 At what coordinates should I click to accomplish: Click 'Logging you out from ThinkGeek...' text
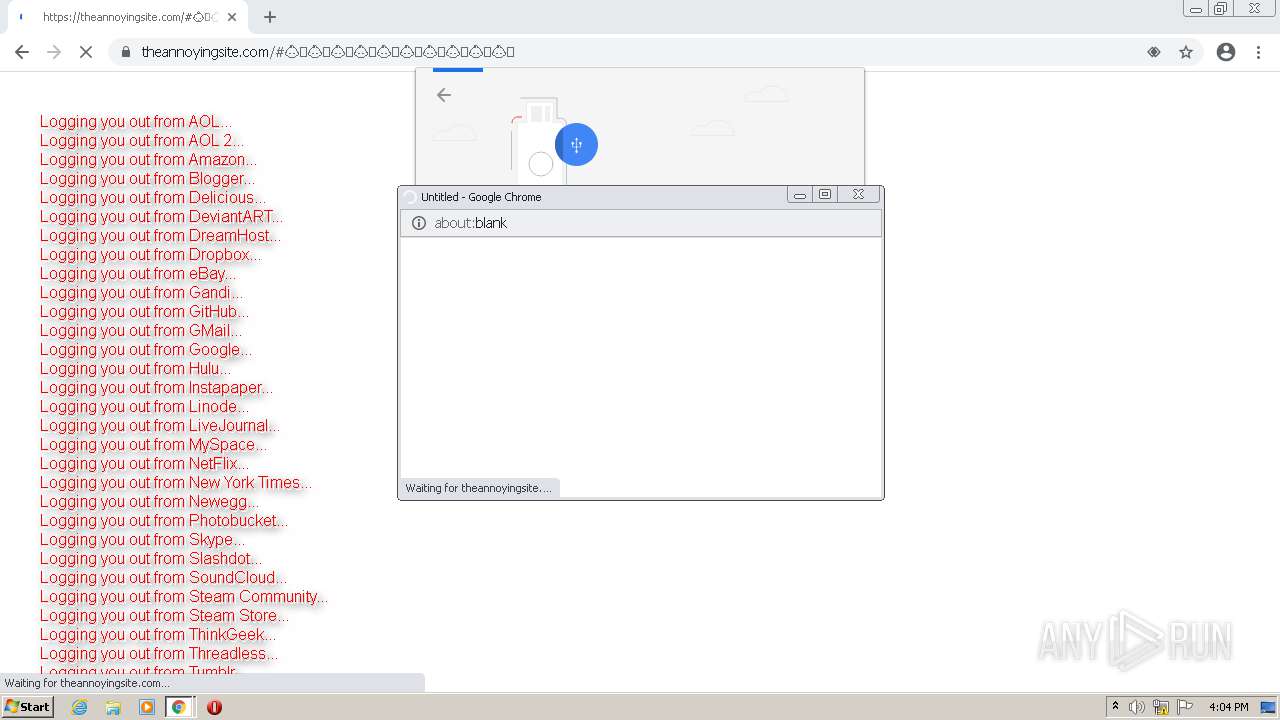[x=158, y=635]
